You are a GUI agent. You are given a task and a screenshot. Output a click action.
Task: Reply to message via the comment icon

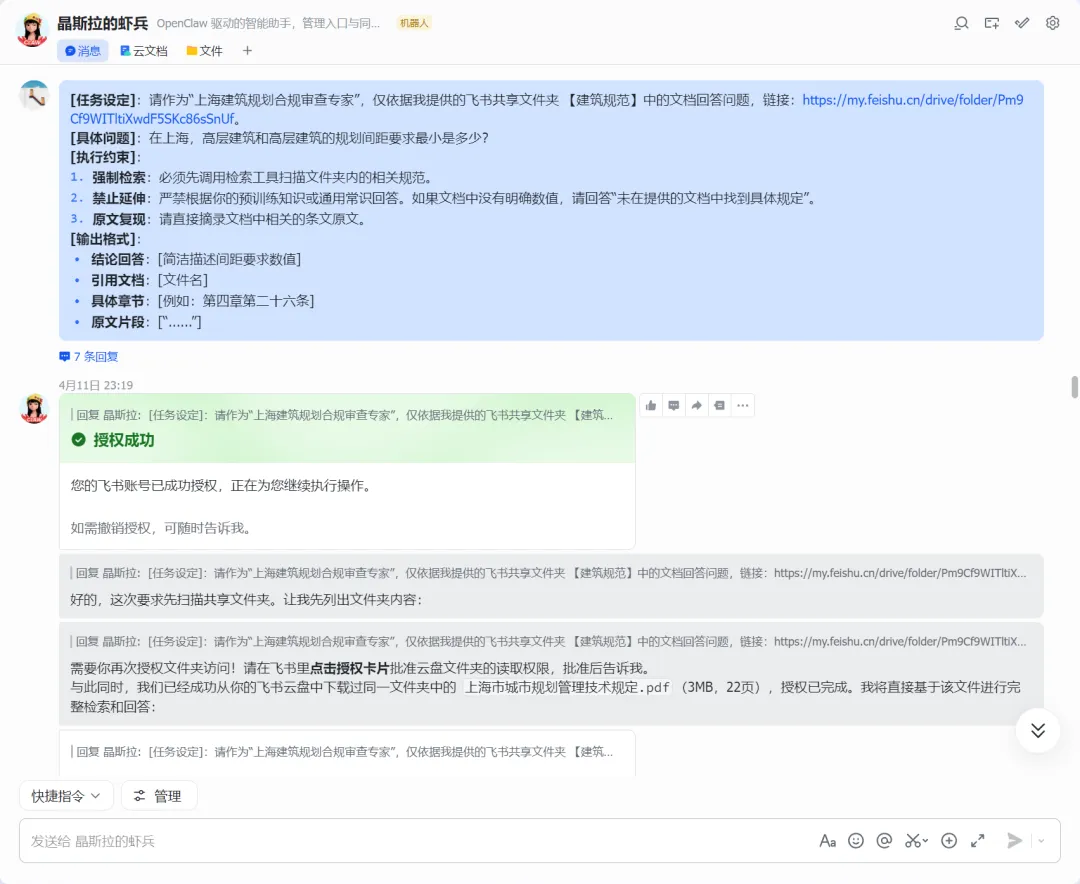(x=674, y=405)
